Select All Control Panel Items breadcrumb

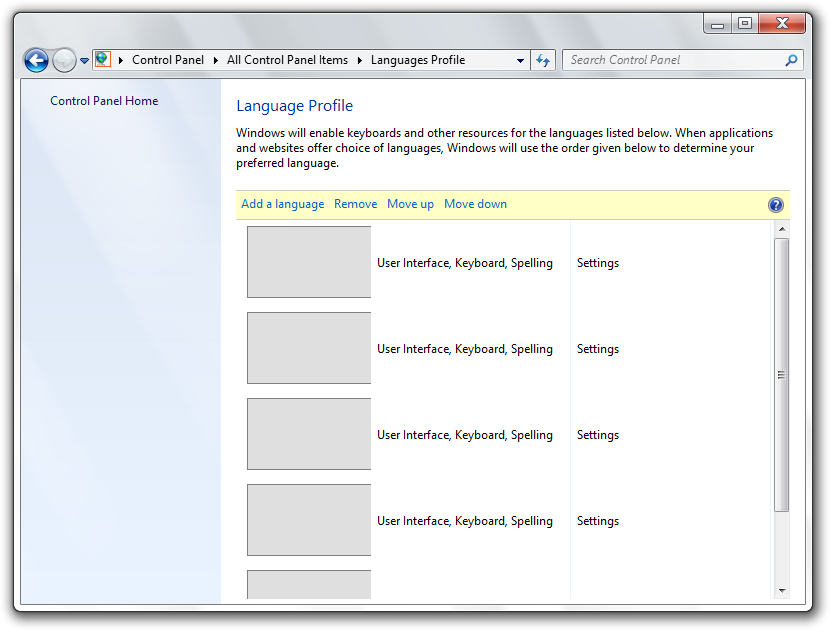[x=287, y=60]
